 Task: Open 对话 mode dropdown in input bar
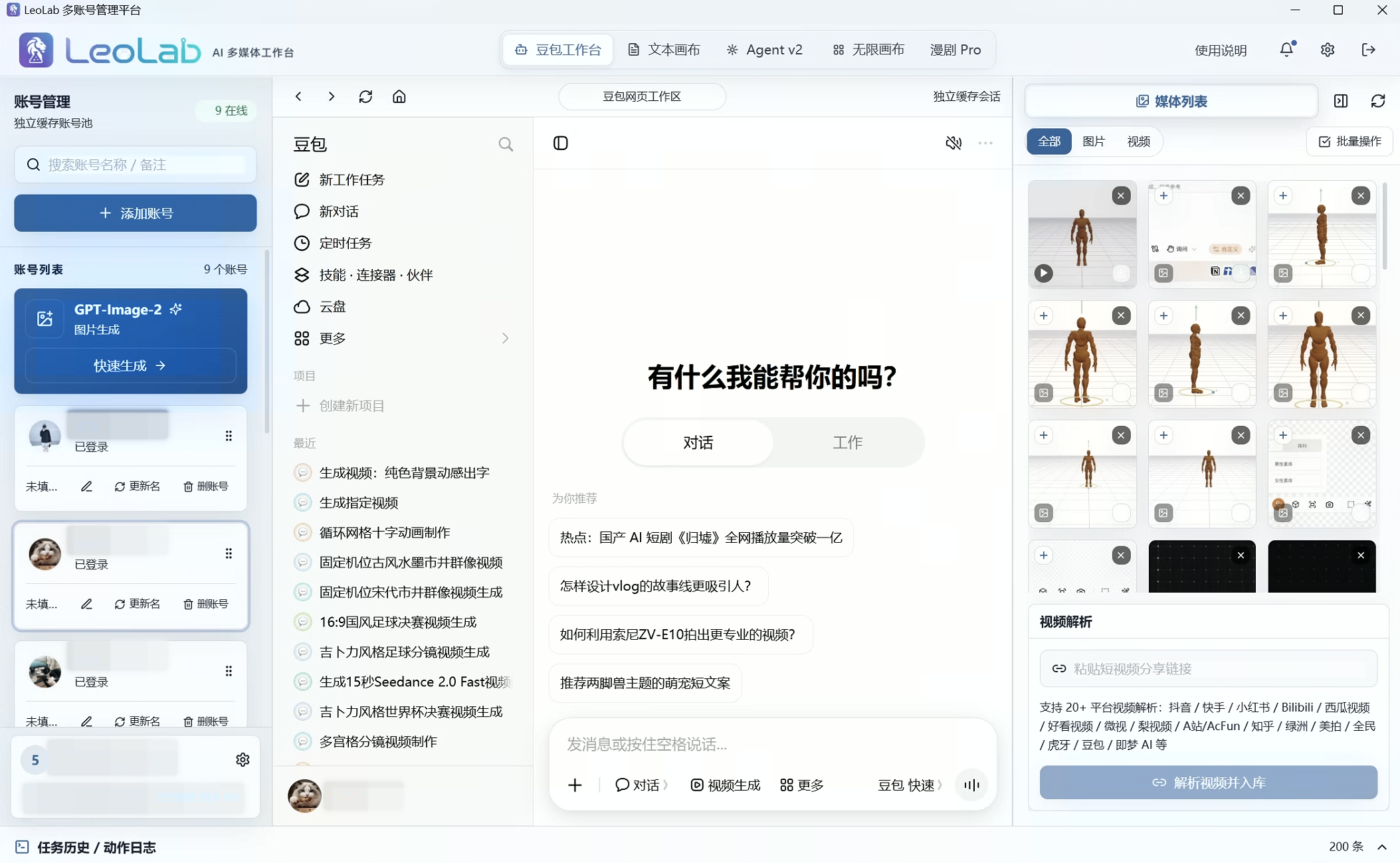[x=641, y=785]
